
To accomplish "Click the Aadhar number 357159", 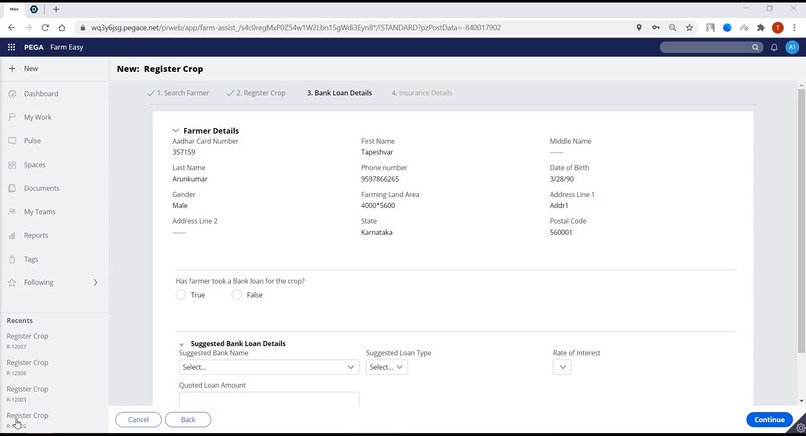I will (x=184, y=152).
